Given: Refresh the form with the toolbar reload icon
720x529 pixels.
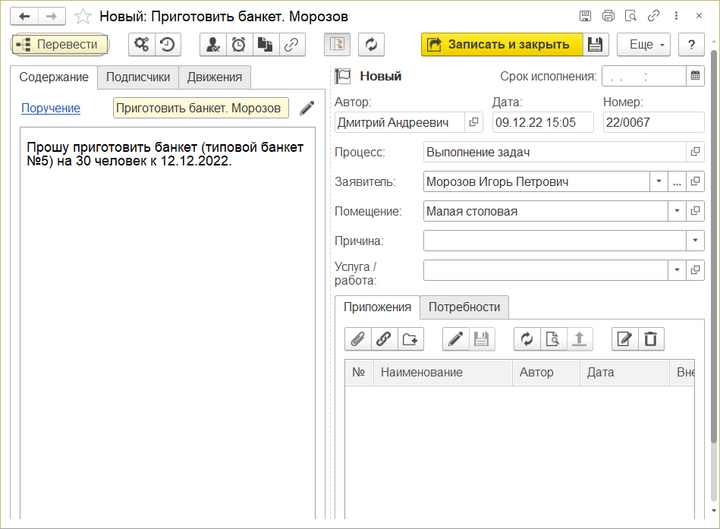Looking at the screenshot, I should coord(371,45).
